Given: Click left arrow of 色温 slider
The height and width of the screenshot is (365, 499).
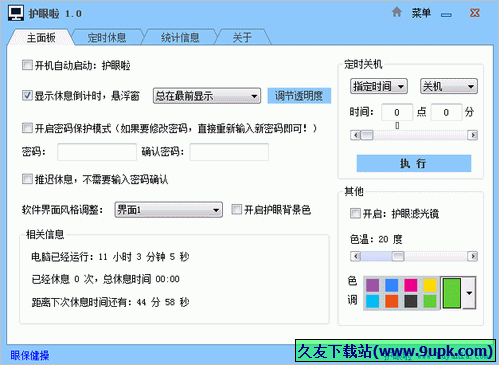Looking at the screenshot, I should [x=355, y=256].
